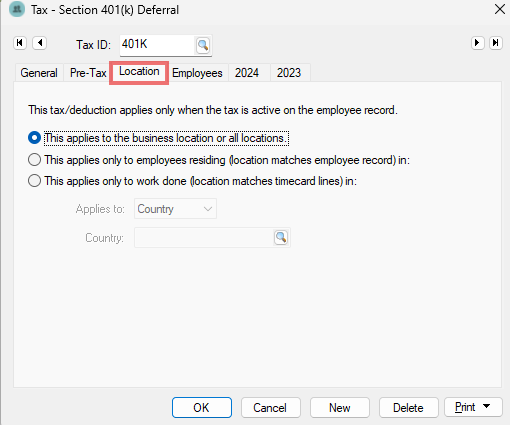Switch to the Pre-Tax tab
The width and height of the screenshot is (510, 425).
88,73
